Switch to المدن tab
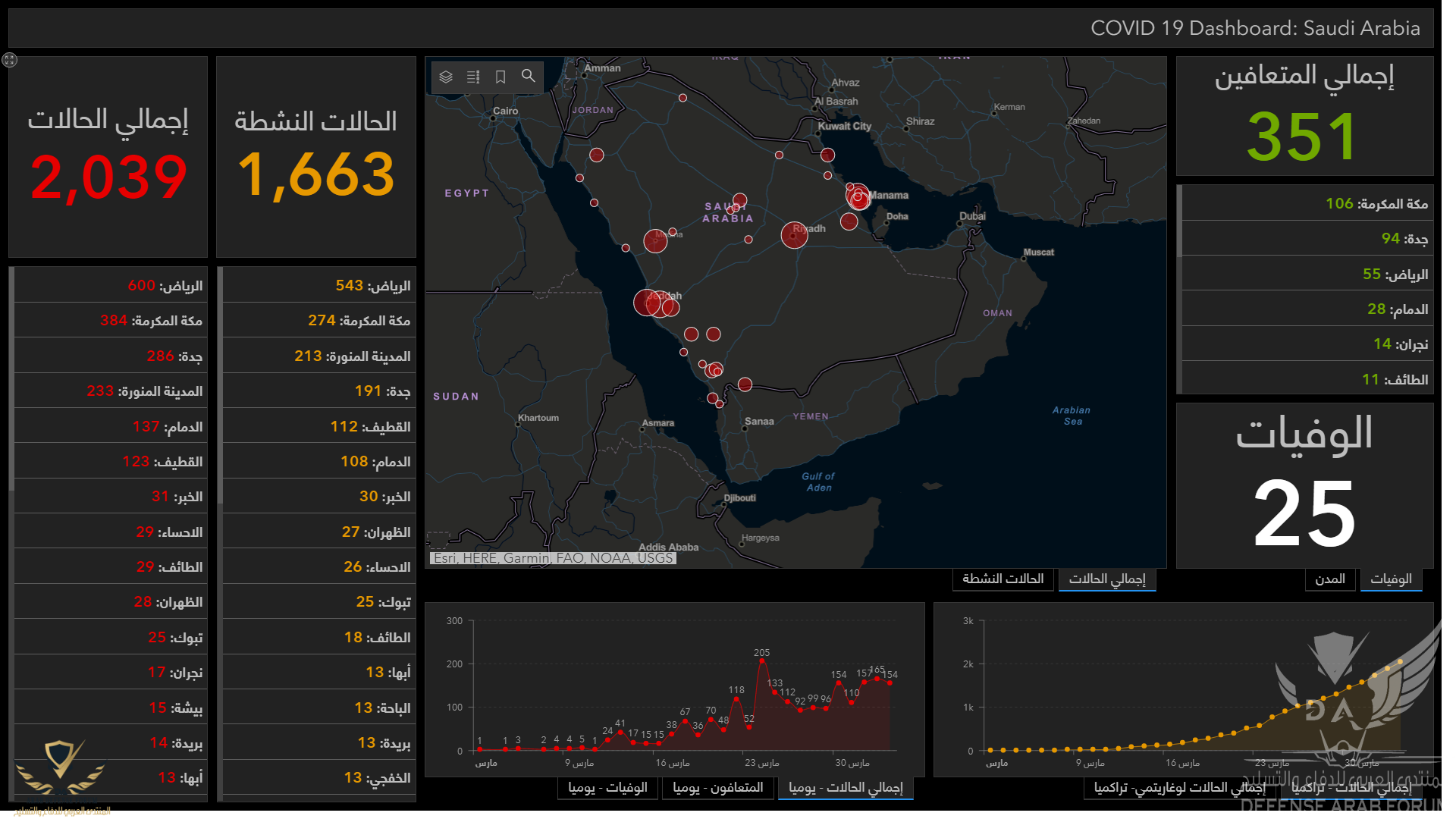This screenshot has width=1456, height=819. tap(1330, 579)
